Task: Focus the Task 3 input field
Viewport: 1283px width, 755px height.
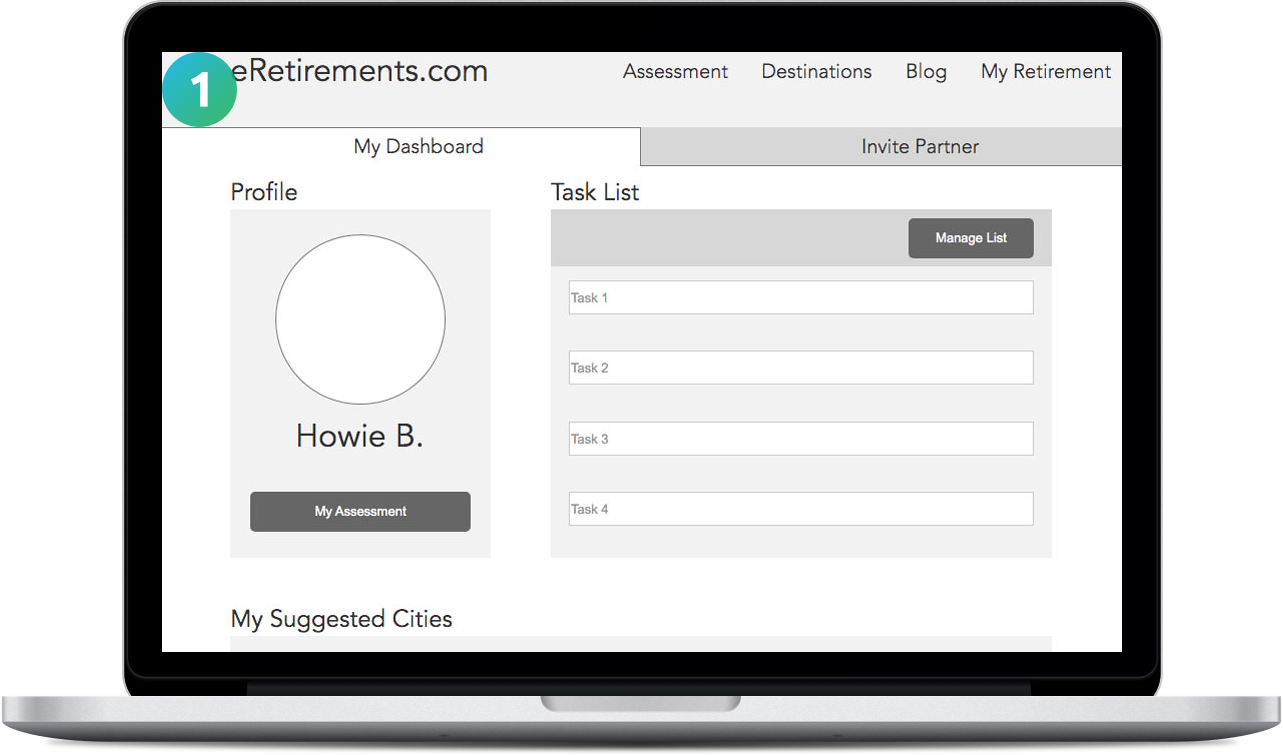Action: [800, 439]
